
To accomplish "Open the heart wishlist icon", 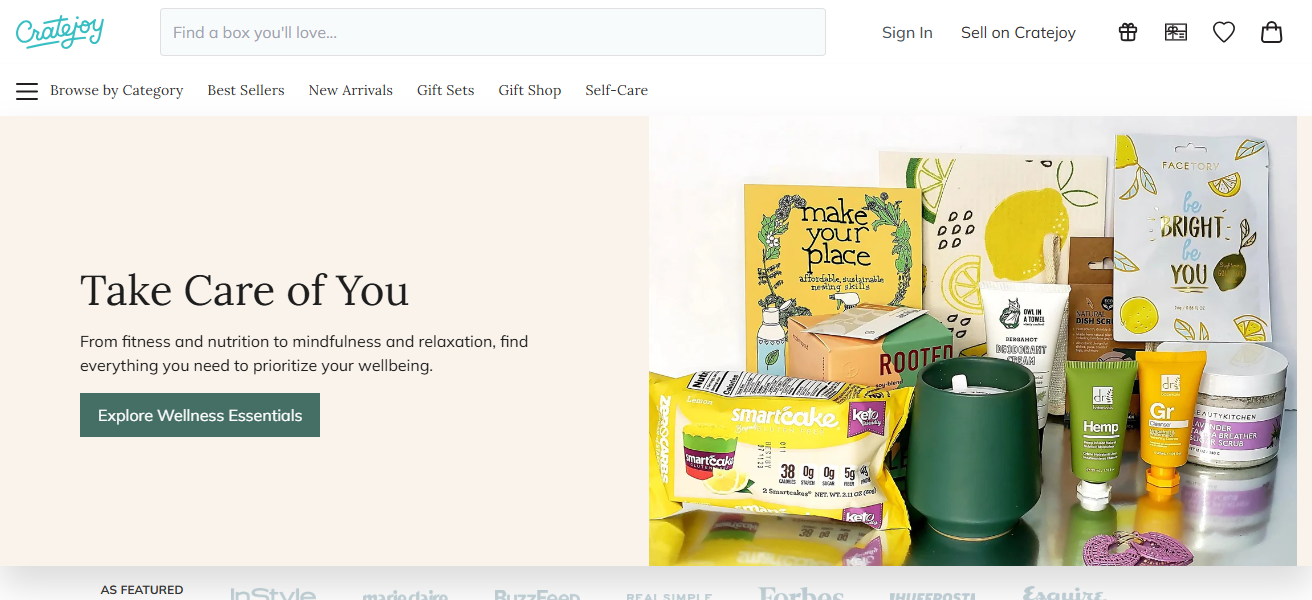I will click(1224, 32).
